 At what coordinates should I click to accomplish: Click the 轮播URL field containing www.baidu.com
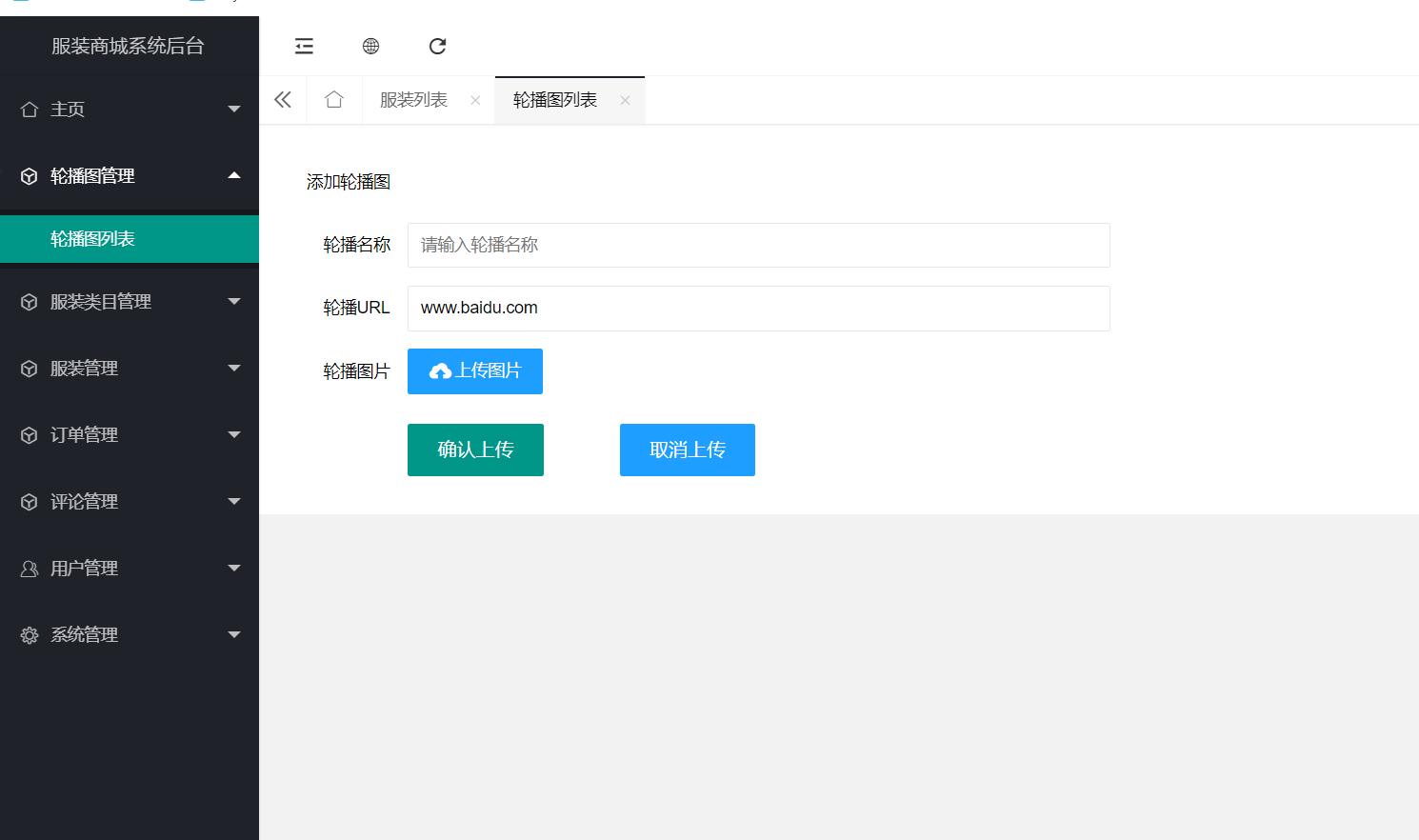tap(758, 308)
